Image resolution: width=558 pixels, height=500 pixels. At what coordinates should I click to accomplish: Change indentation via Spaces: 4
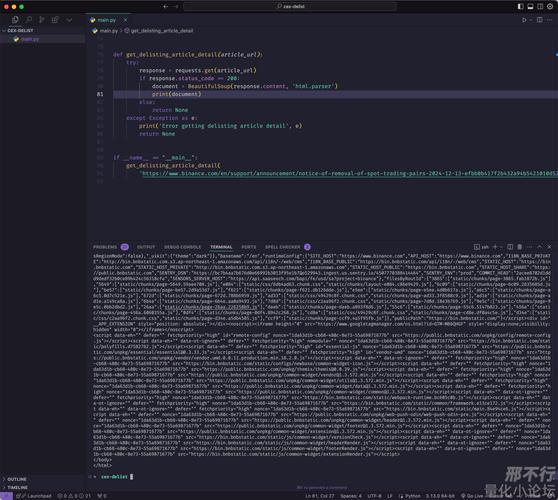click(x=351, y=496)
